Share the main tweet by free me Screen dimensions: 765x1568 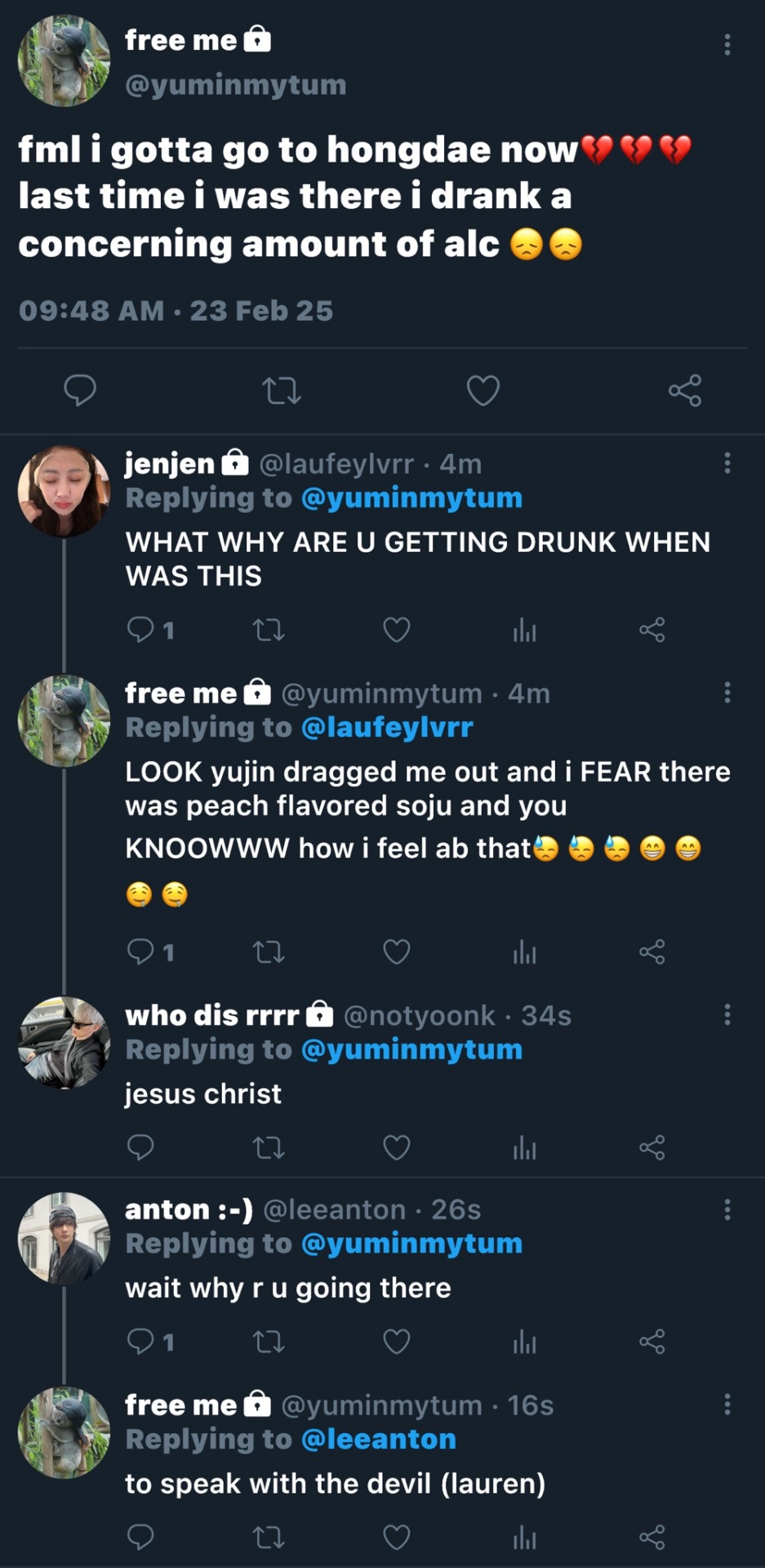[x=684, y=390]
